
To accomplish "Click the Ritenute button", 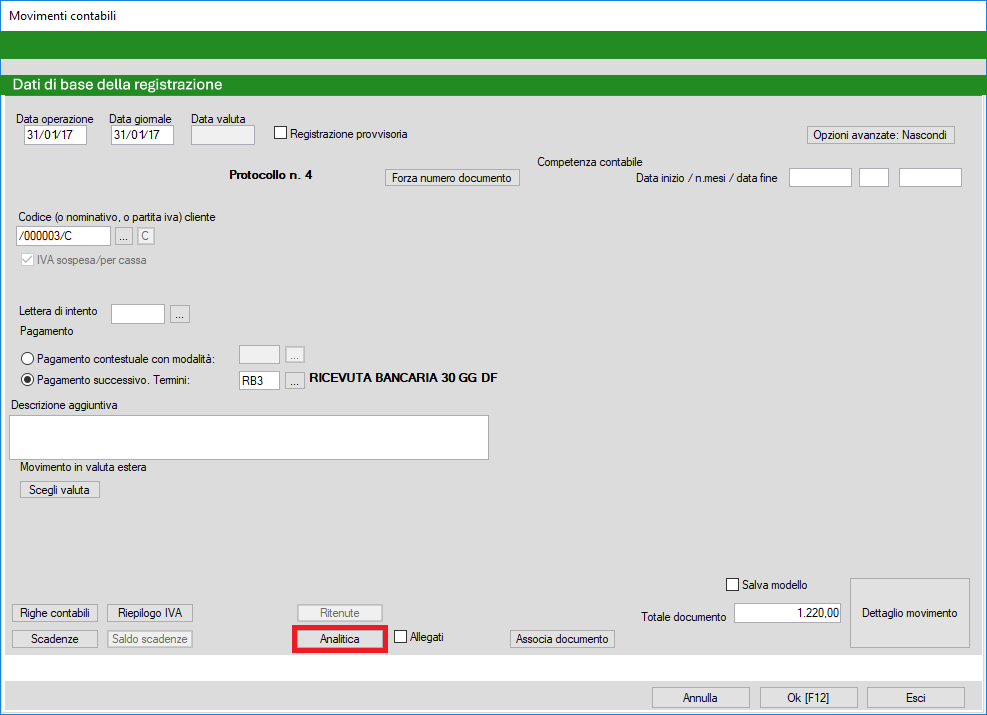I will [340, 613].
